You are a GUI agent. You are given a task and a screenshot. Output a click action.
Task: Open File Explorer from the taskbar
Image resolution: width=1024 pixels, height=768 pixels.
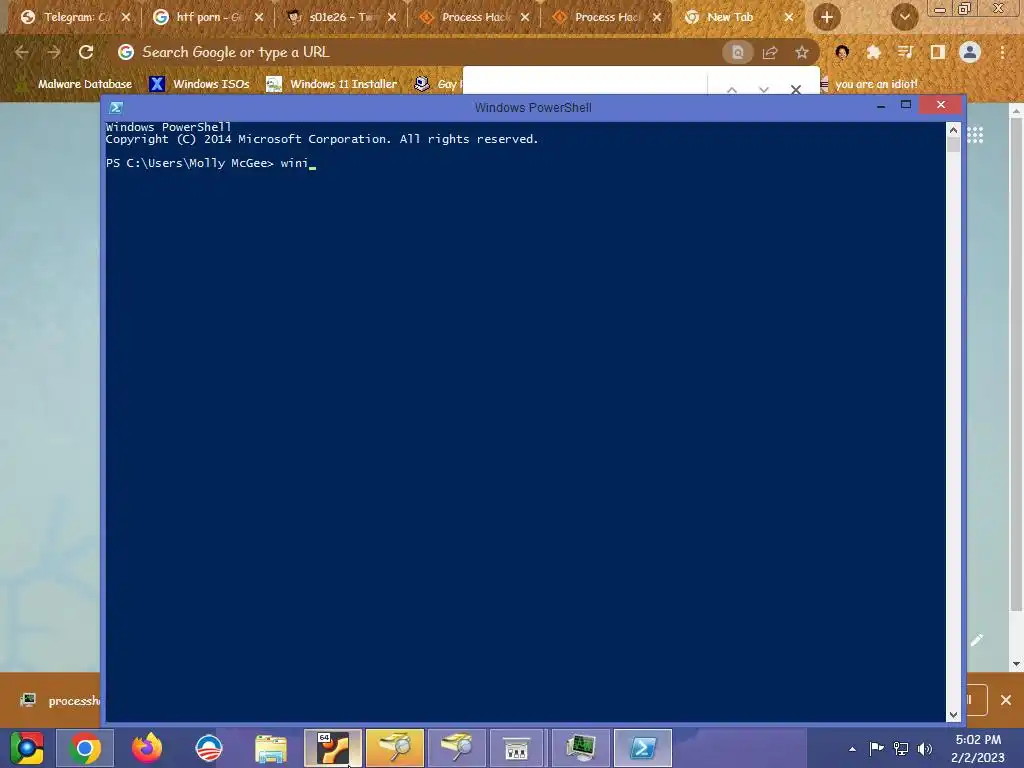(x=271, y=748)
